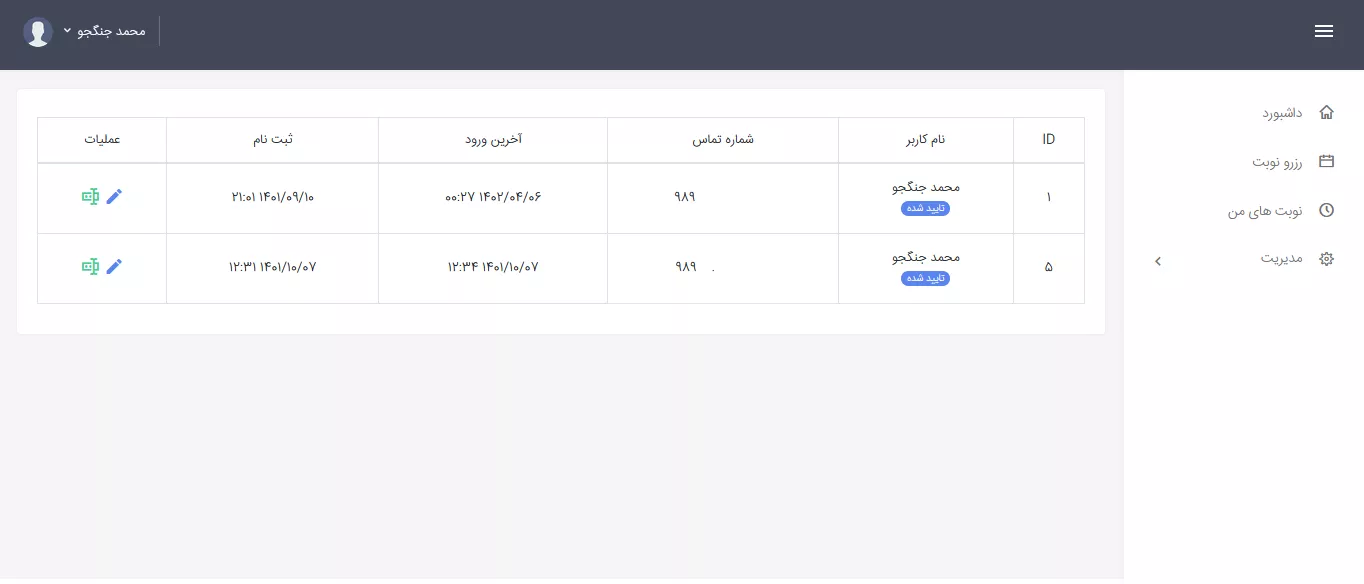Viewport: 1364px width, 584px height.
Task: Edit user ID ۵ with pencil icon
Action: 114,266
